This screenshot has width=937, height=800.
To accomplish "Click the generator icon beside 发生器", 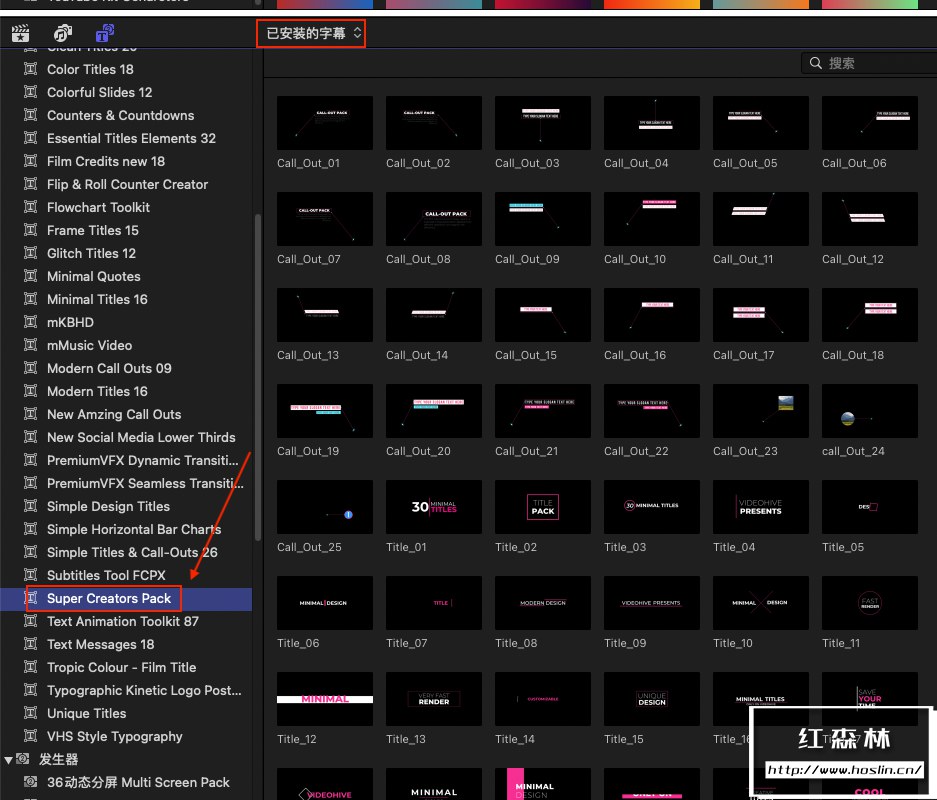I will (x=23, y=759).
